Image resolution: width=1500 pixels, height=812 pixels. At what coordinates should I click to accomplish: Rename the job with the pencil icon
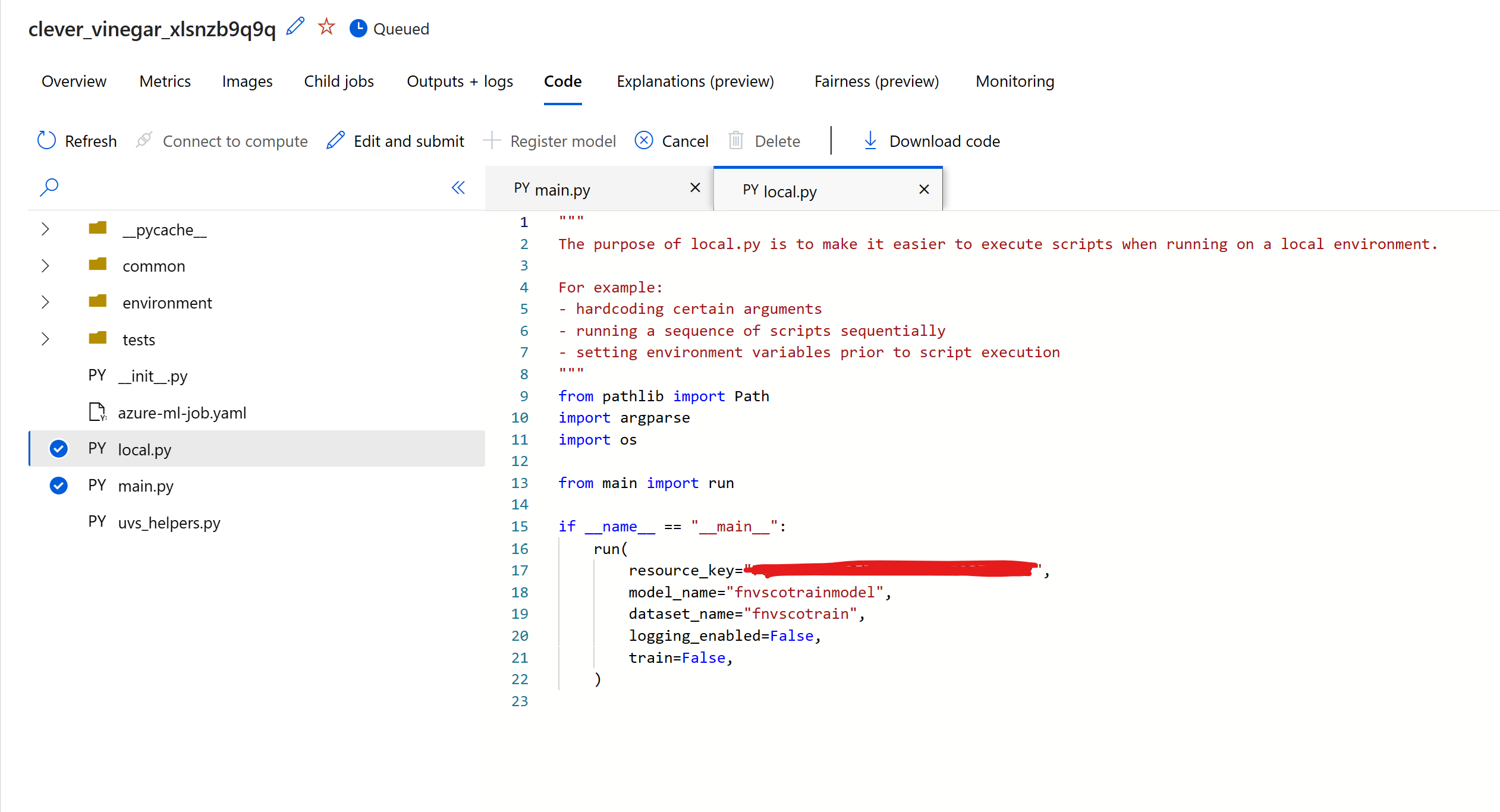point(294,26)
